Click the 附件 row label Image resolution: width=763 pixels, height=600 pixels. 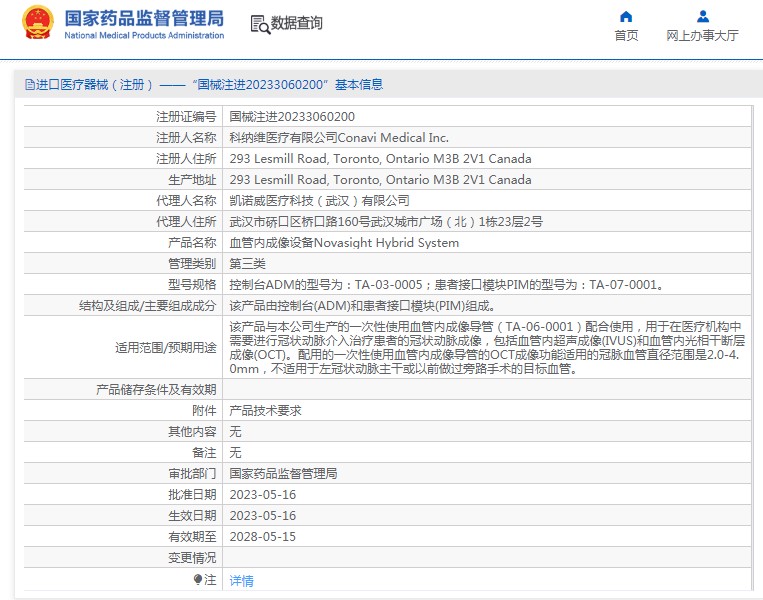(x=204, y=410)
